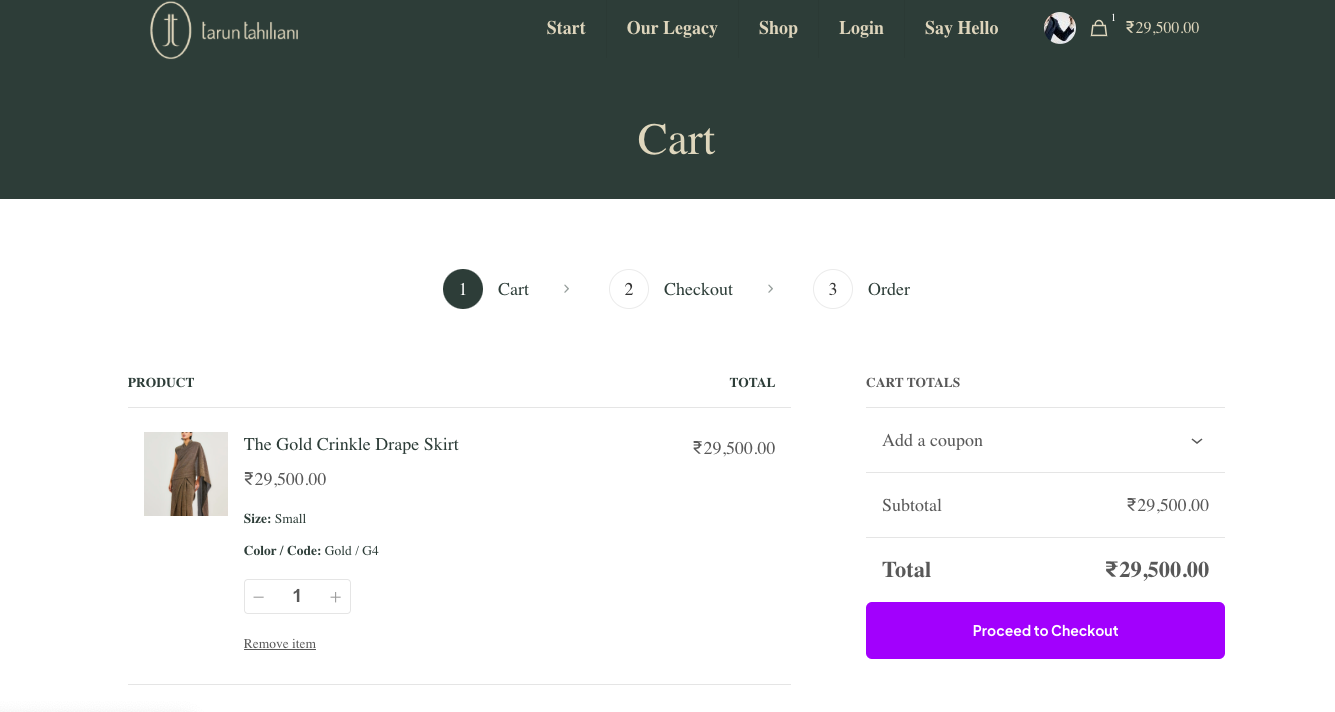Go to the Shop menu
The width and height of the screenshot is (1335, 712).
click(777, 28)
